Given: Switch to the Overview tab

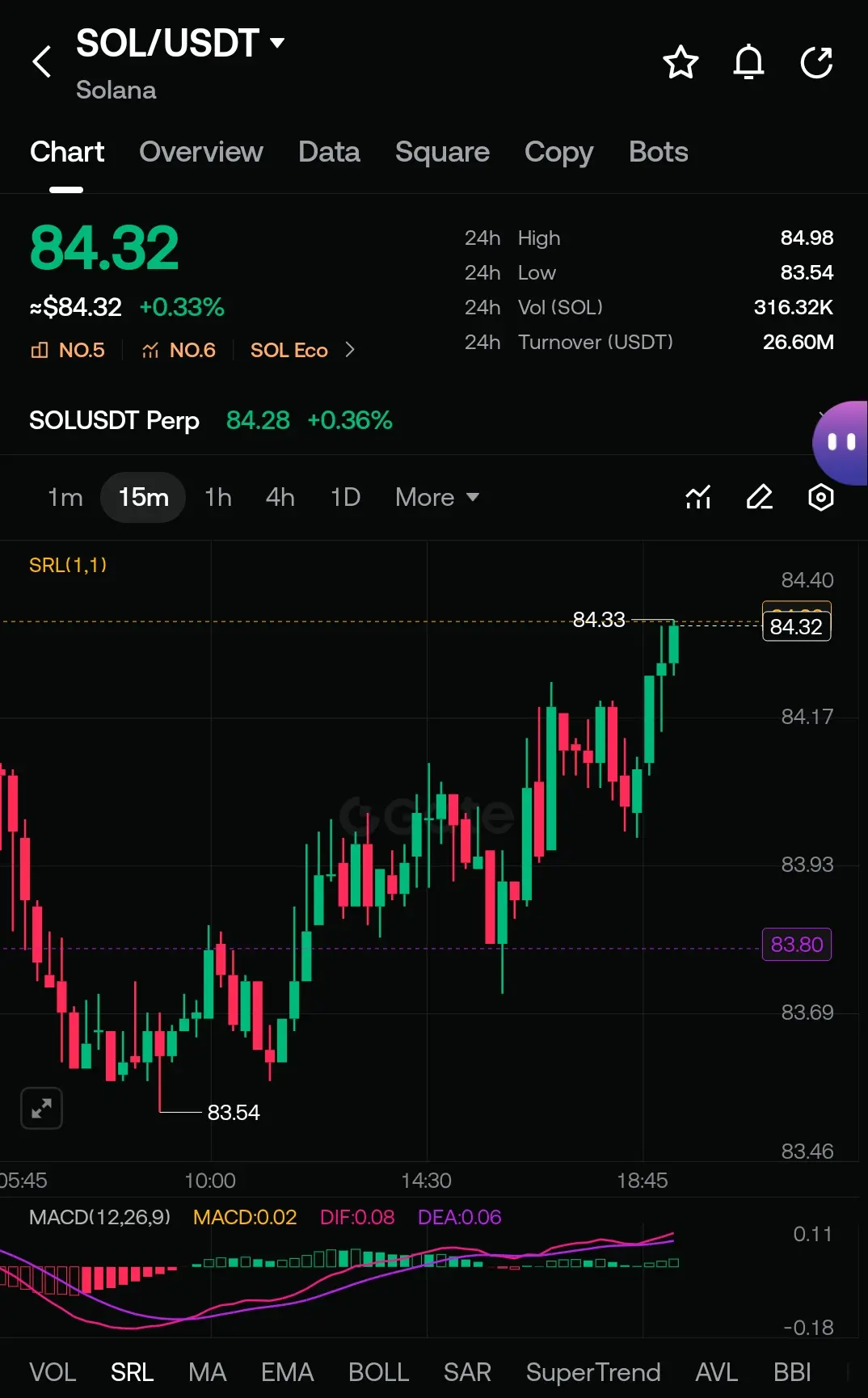Looking at the screenshot, I should pyautogui.click(x=201, y=152).
